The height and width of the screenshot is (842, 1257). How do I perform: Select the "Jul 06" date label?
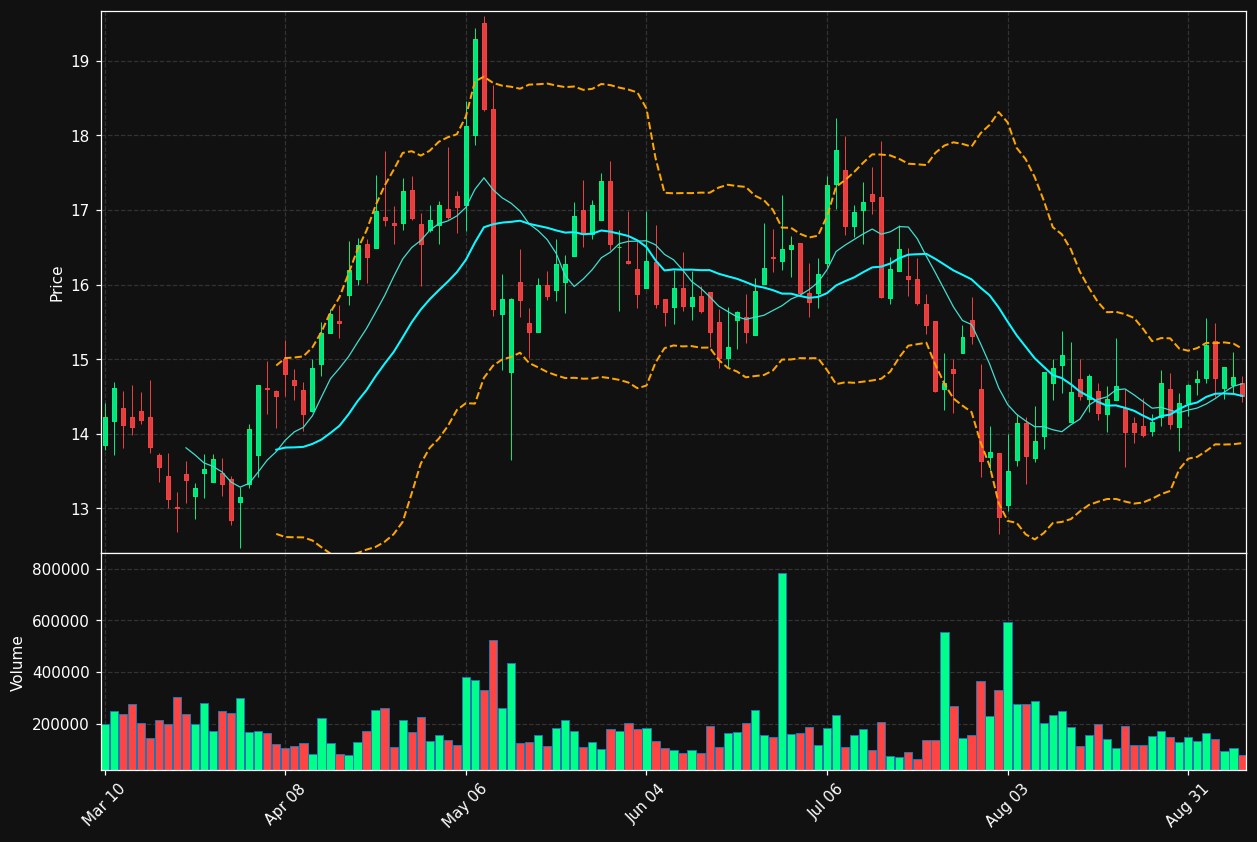(827, 804)
